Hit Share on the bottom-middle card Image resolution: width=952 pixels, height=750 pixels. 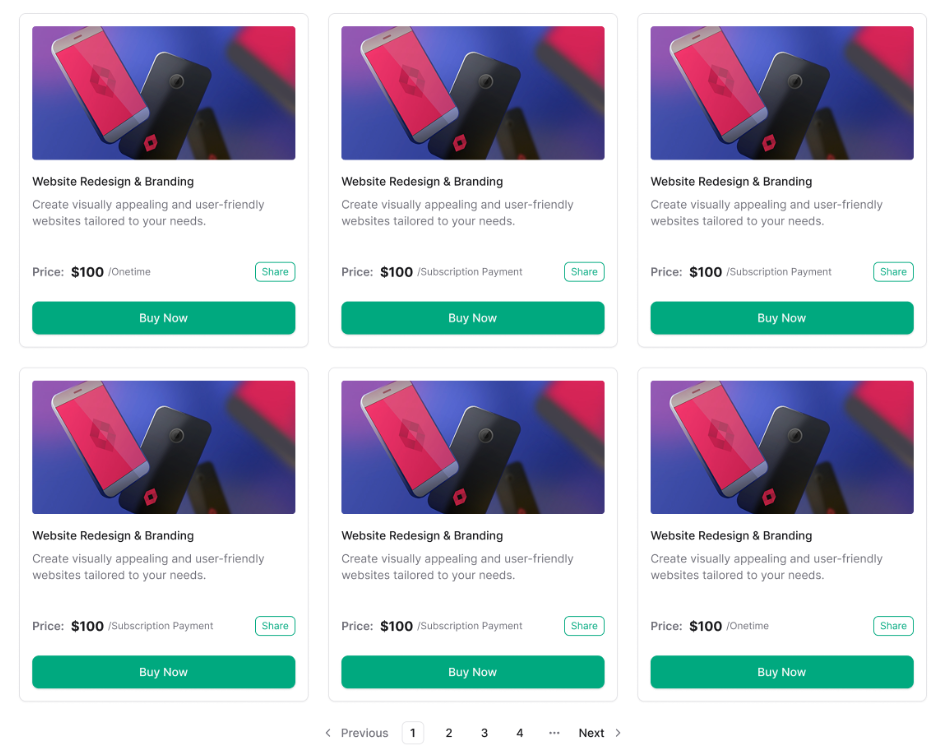(584, 626)
